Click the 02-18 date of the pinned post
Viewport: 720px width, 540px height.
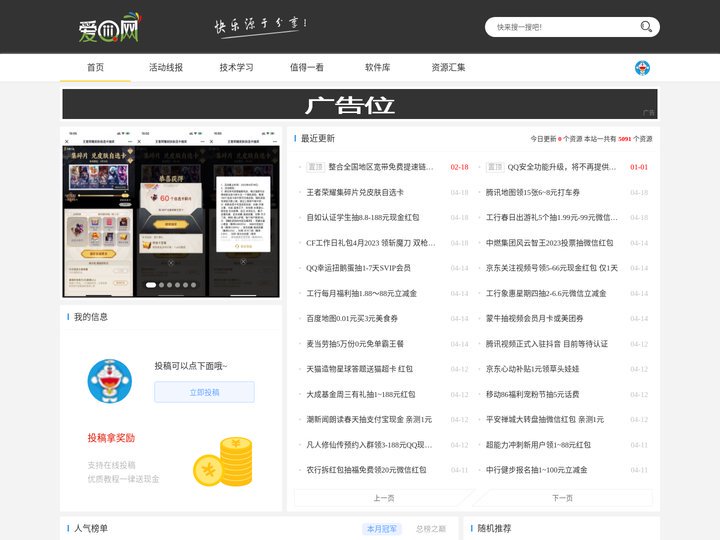pos(459,167)
